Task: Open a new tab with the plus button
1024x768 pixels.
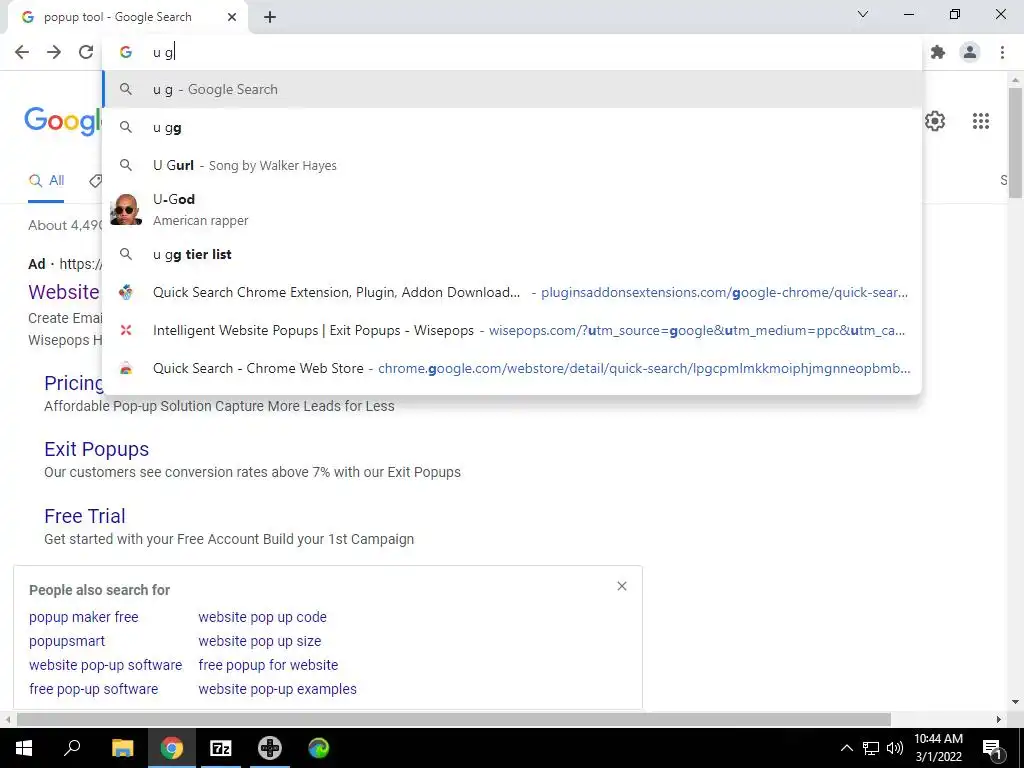Action: click(x=270, y=18)
